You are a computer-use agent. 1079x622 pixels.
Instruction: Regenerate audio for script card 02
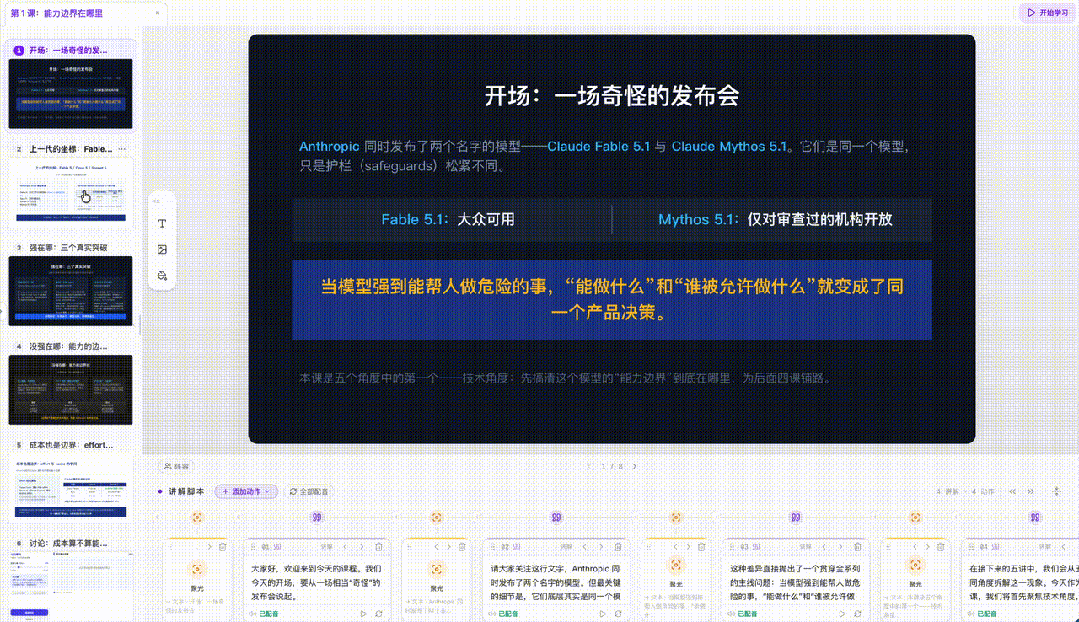[618, 613]
